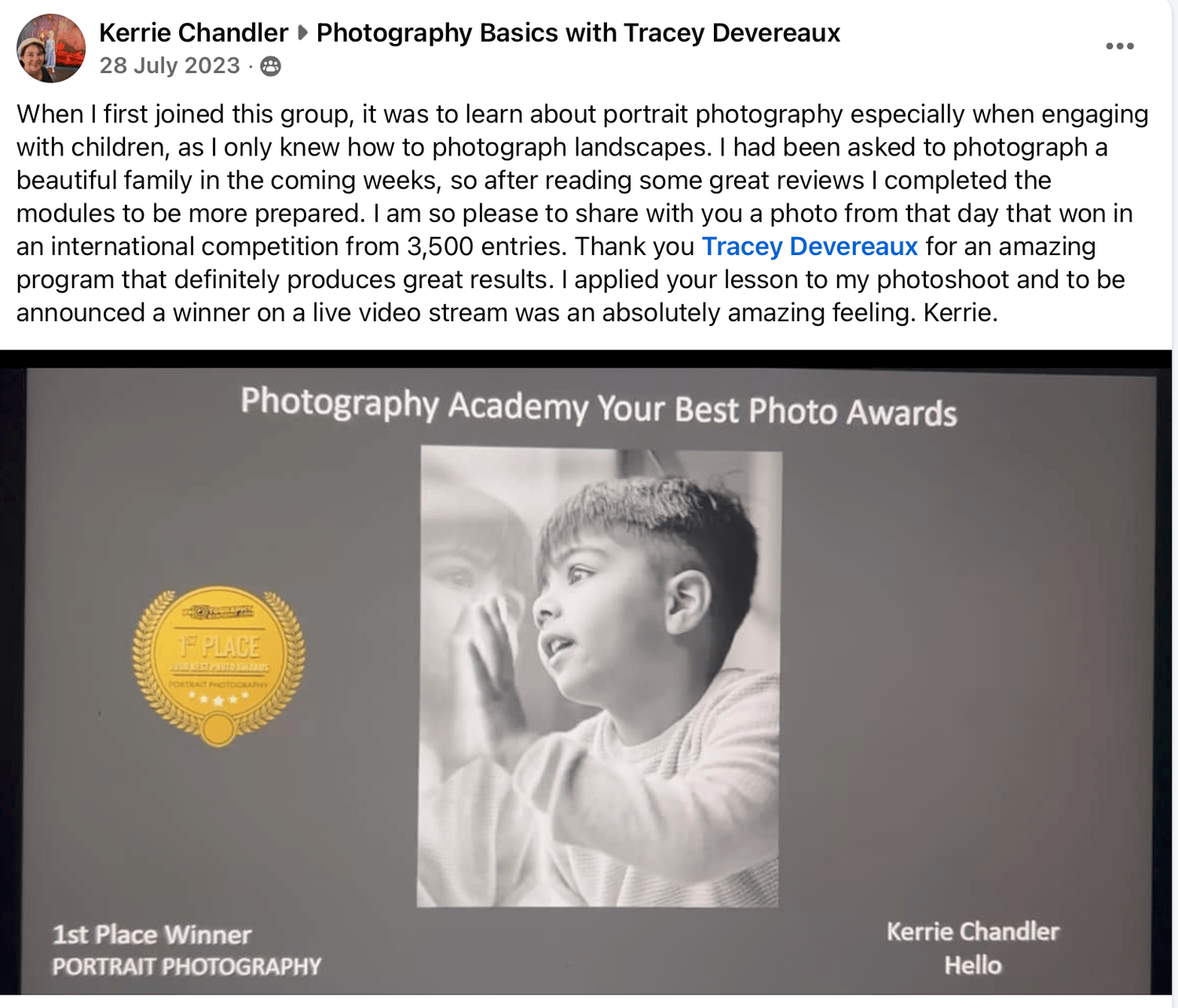Click the '3,500 entries' line in the post
The height and width of the screenshot is (1008, 1178).
tap(556, 247)
